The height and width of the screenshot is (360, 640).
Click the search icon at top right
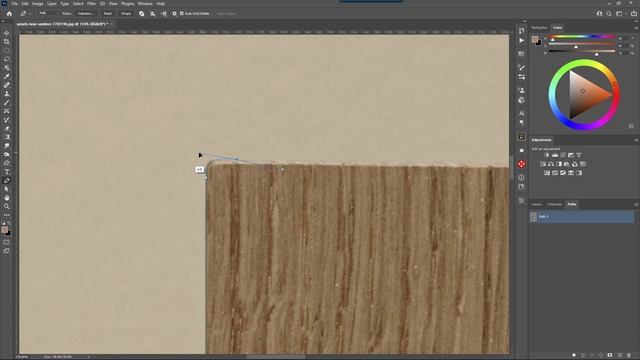click(x=609, y=13)
